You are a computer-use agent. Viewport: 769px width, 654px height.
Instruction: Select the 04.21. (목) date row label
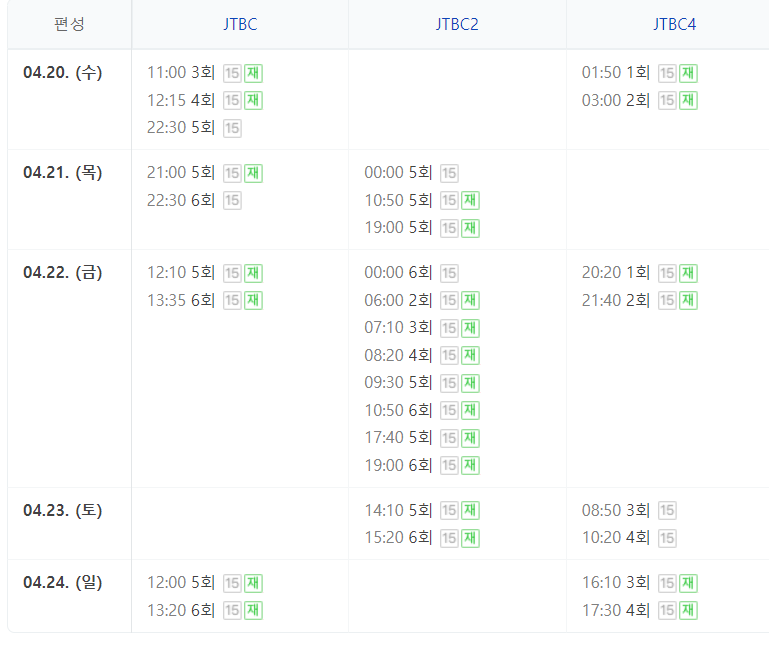63,173
